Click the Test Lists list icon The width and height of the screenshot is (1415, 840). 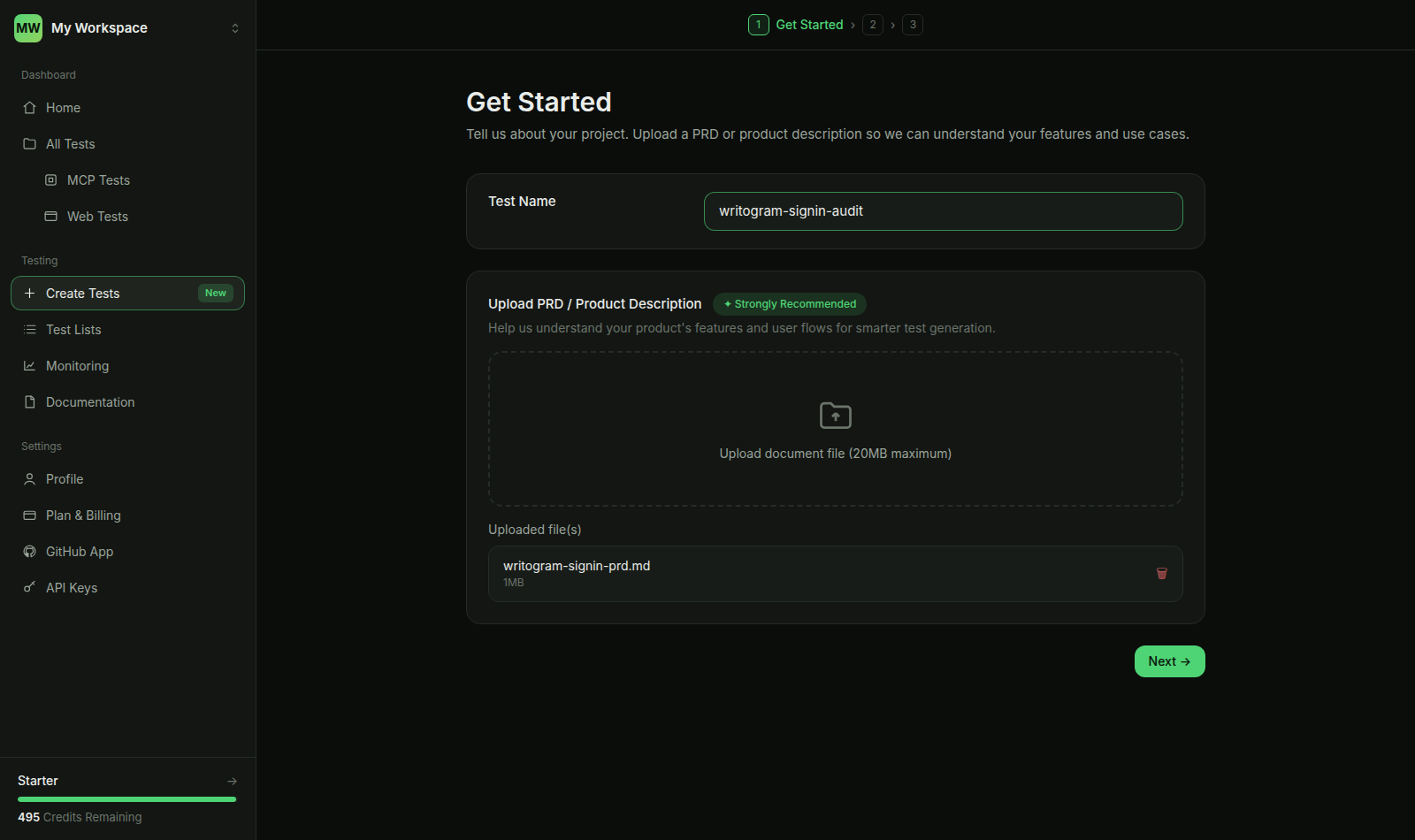tap(29, 330)
